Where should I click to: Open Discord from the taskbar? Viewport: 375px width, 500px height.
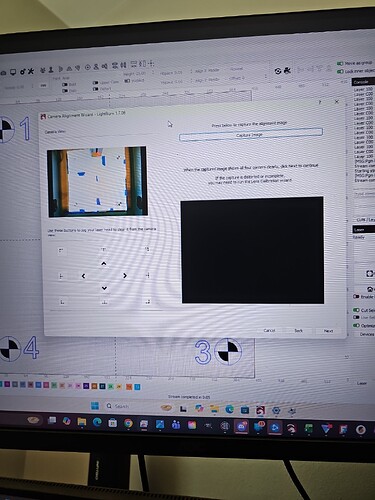(241, 426)
